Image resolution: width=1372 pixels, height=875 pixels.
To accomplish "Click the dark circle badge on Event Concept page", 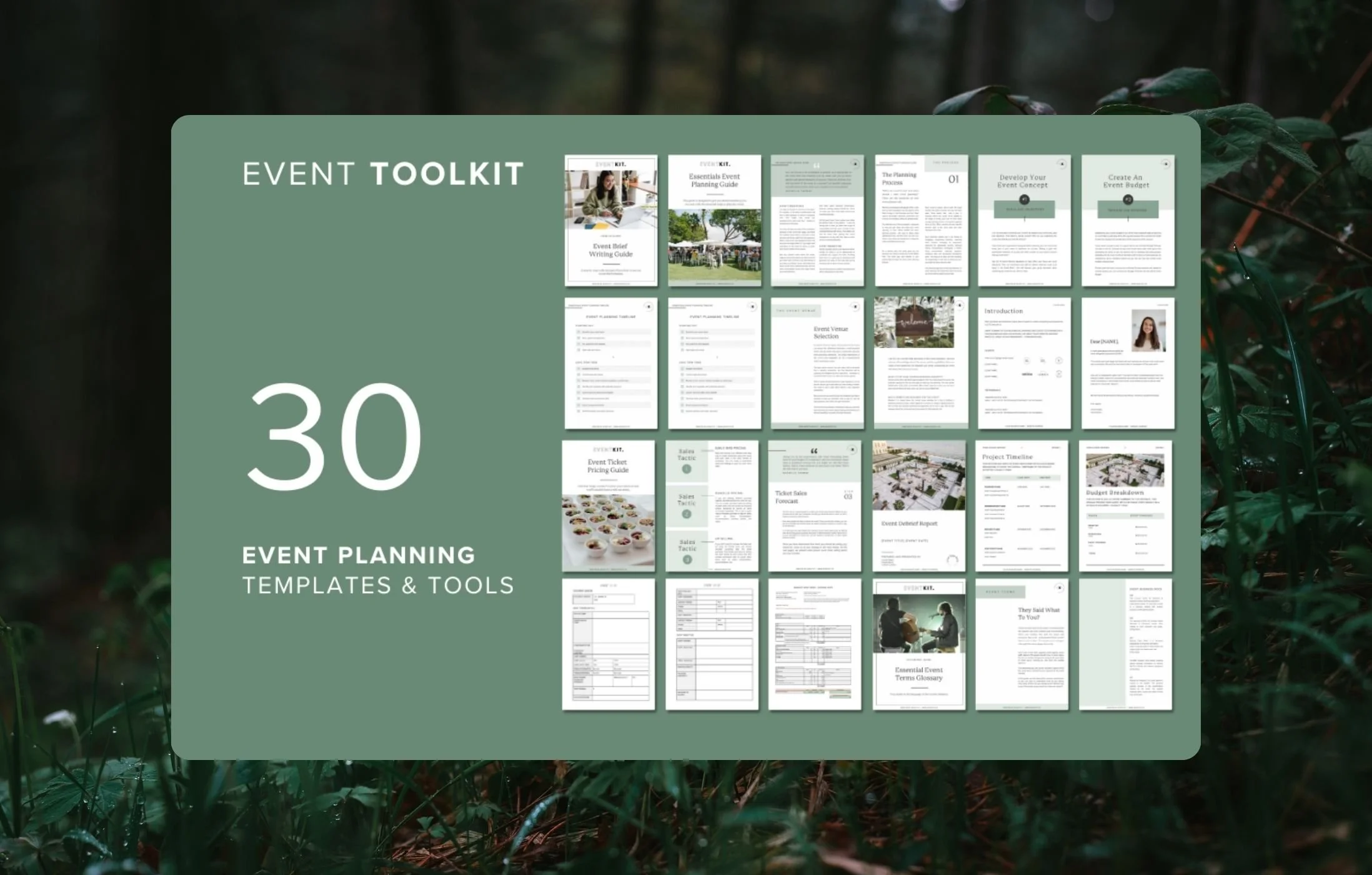I will pos(1024,200).
